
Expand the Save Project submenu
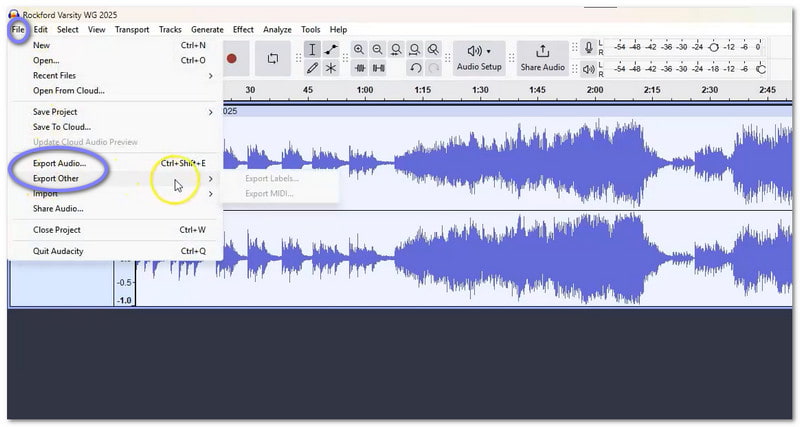click(x=117, y=112)
